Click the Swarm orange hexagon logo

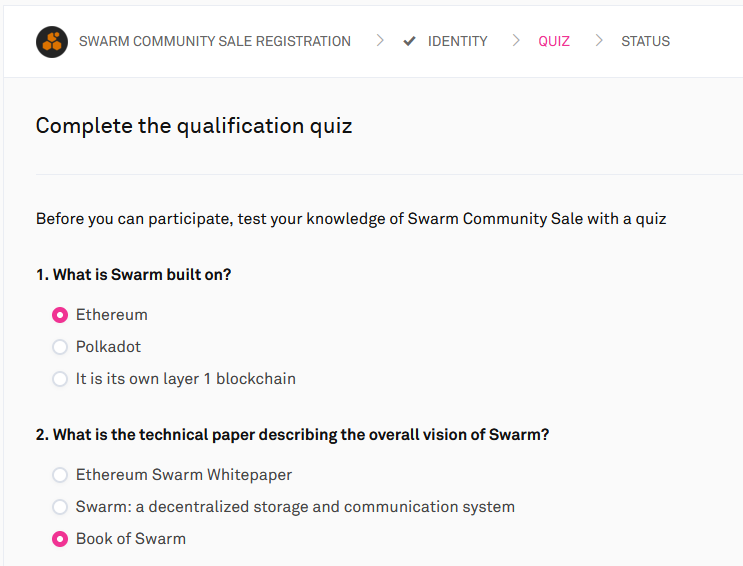point(52,42)
